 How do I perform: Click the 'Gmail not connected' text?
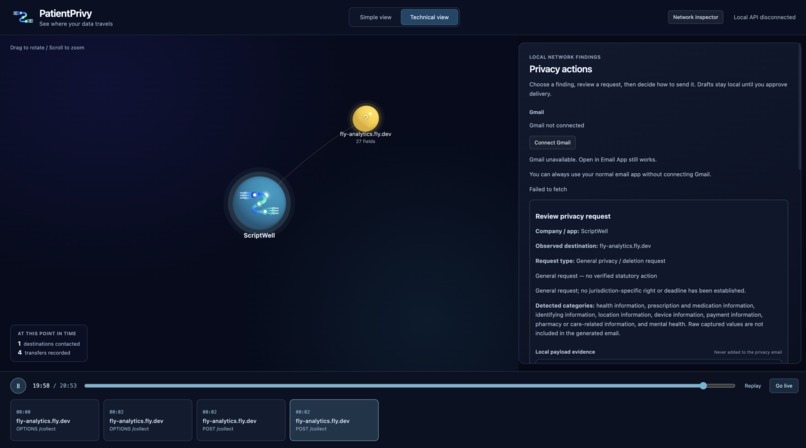556,125
